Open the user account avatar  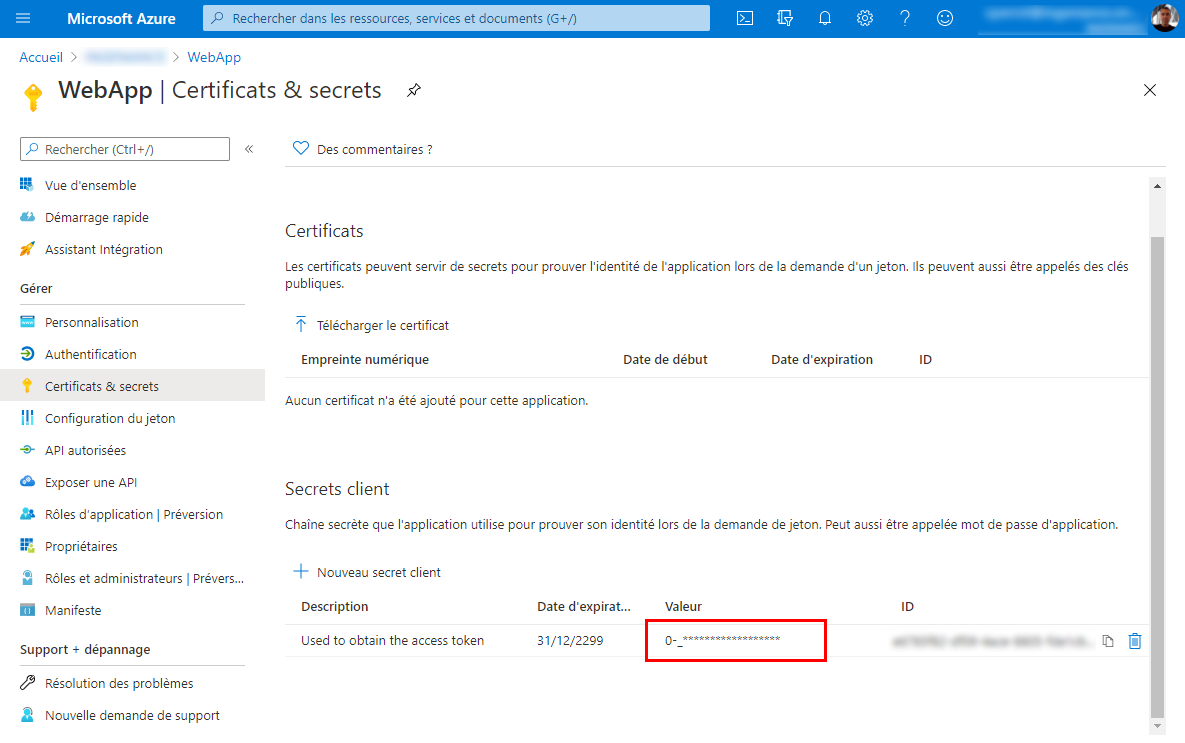tap(1165, 18)
